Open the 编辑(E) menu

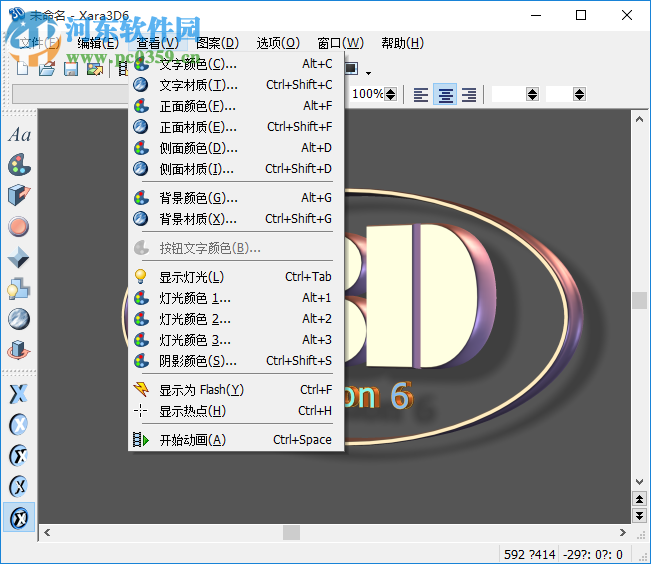point(98,43)
